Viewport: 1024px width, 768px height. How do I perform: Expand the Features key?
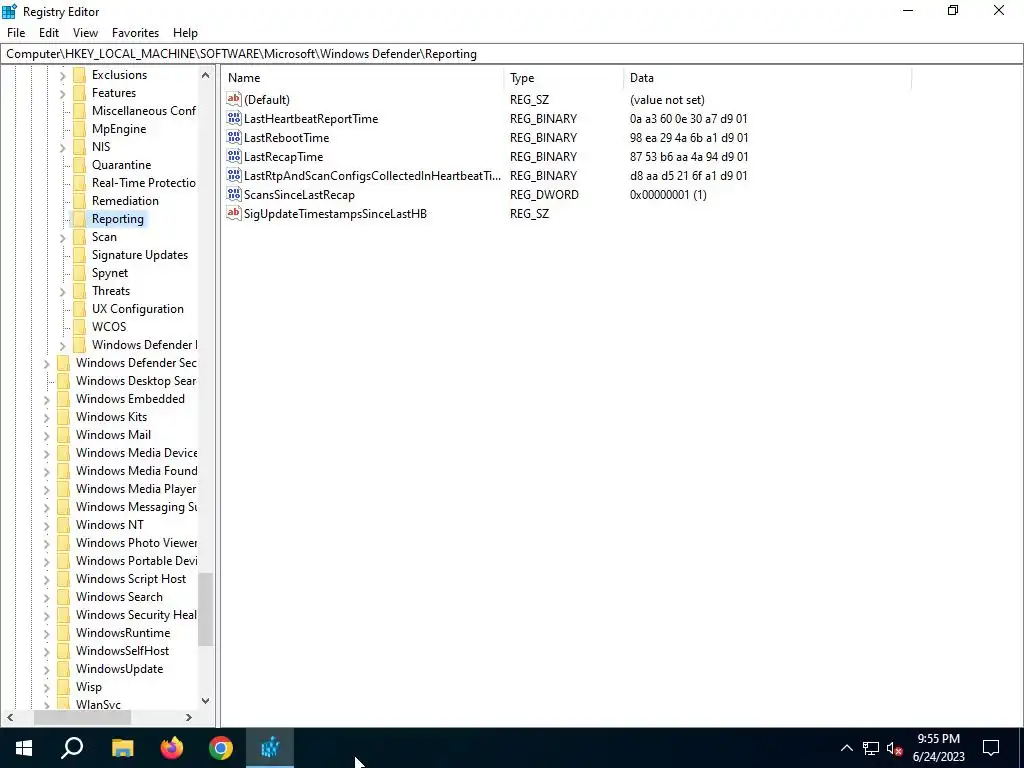pos(63,93)
